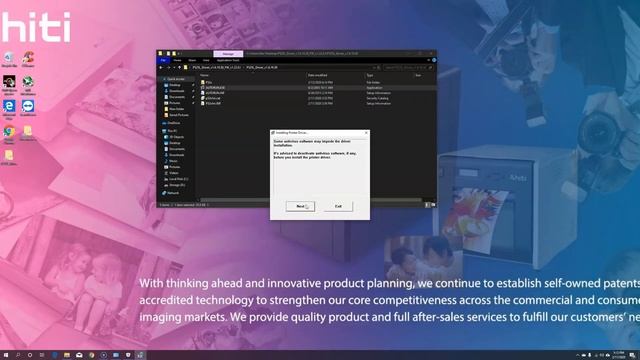
Task: Close the Installing Printer Driver dialog
Action: tap(366, 133)
